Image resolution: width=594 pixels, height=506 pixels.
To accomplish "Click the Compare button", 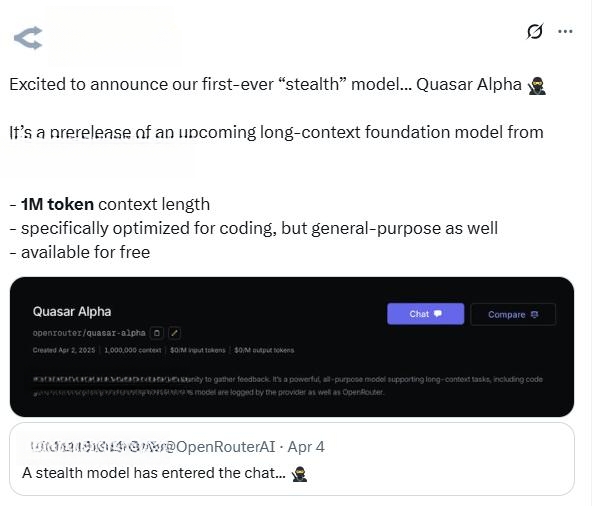I will 513,314.
